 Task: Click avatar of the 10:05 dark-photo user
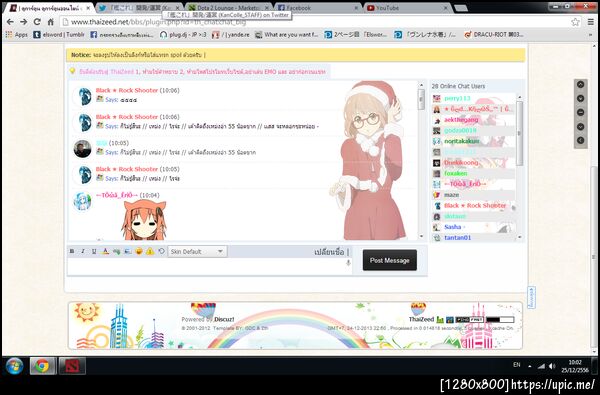(x=82, y=149)
